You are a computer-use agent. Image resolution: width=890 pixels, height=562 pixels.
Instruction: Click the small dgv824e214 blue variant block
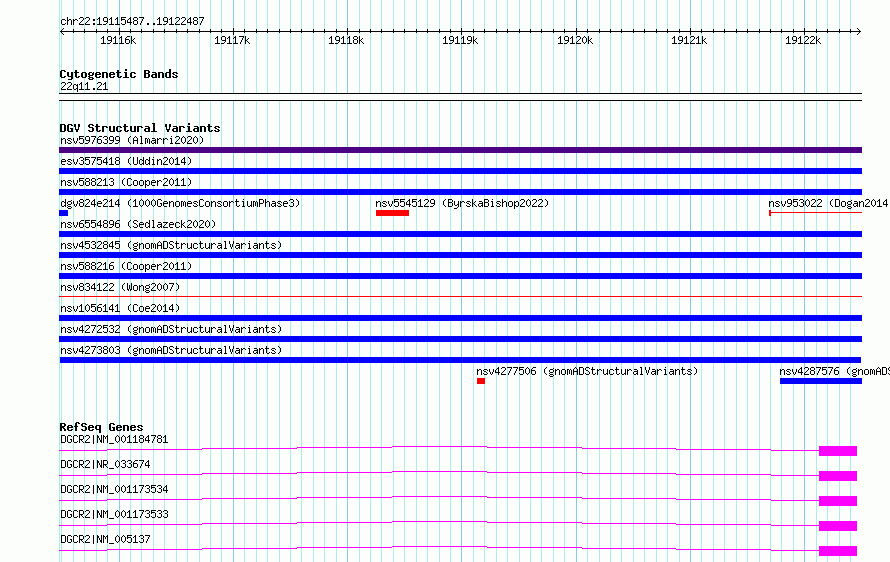[64, 213]
